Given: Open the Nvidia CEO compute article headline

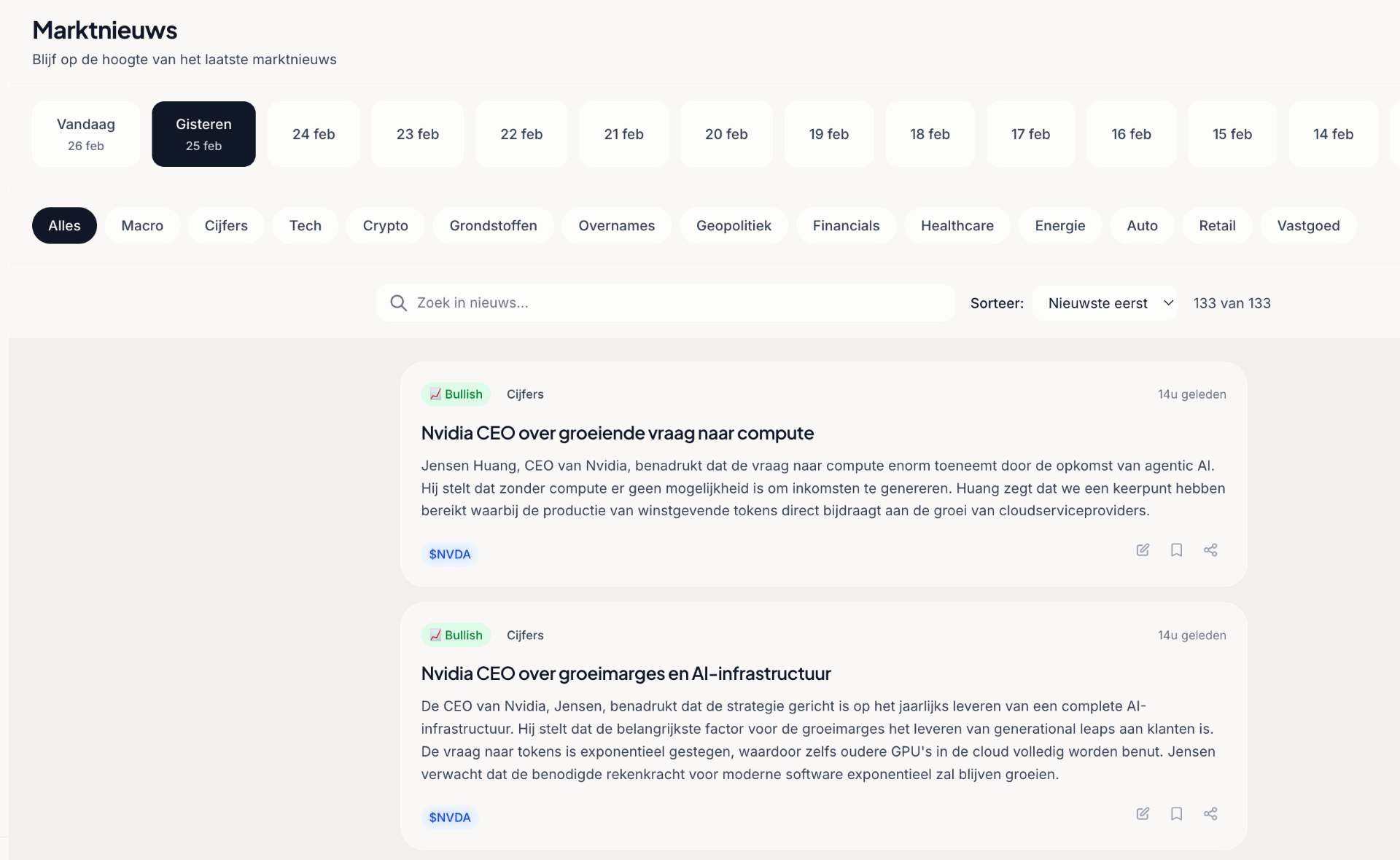Looking at the screenshot, I should tap(617, 433).
